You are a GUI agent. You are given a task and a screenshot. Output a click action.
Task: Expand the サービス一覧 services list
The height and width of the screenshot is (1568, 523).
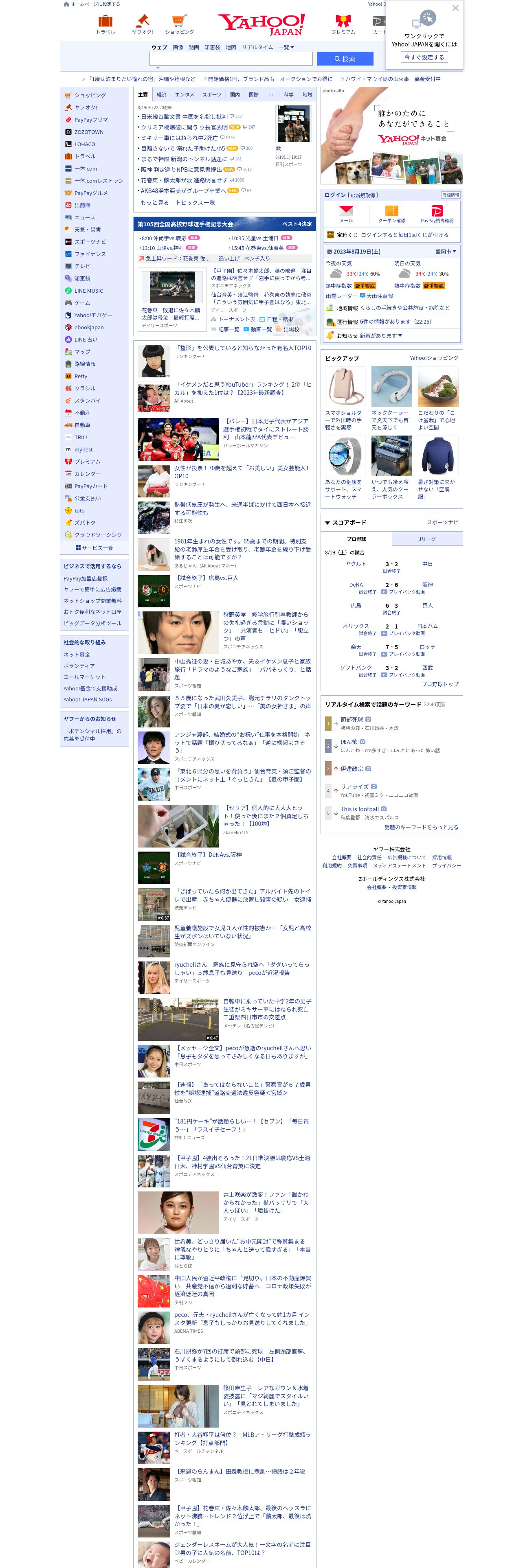click(x=94, y=548)
